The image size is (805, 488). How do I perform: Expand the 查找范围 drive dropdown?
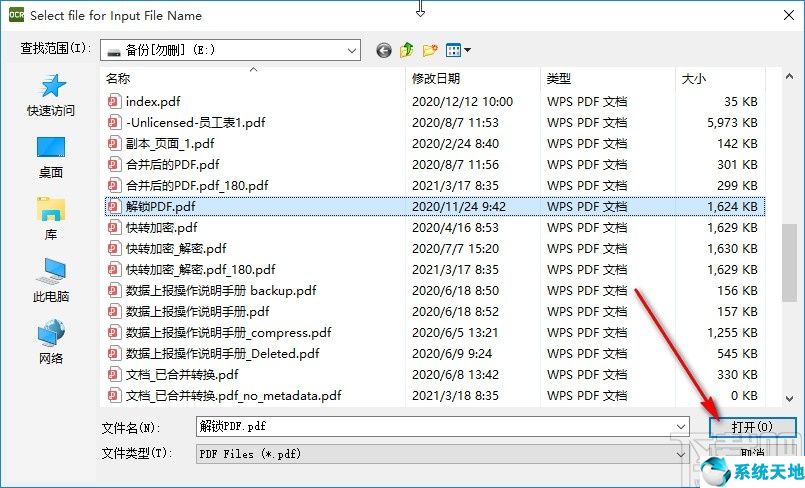(x=350, y=50)
